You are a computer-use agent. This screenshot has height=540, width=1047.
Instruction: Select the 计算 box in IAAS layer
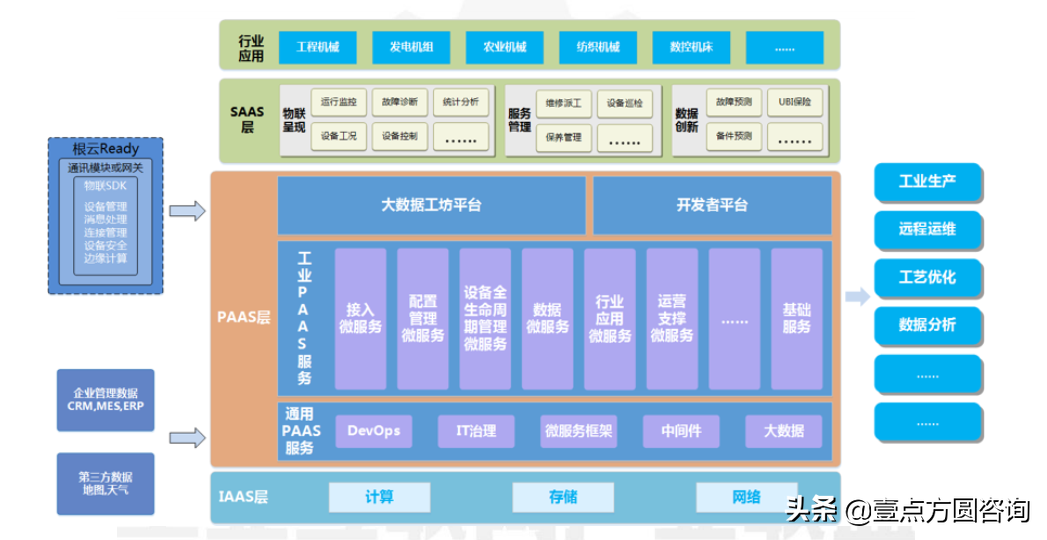point(379,497)
